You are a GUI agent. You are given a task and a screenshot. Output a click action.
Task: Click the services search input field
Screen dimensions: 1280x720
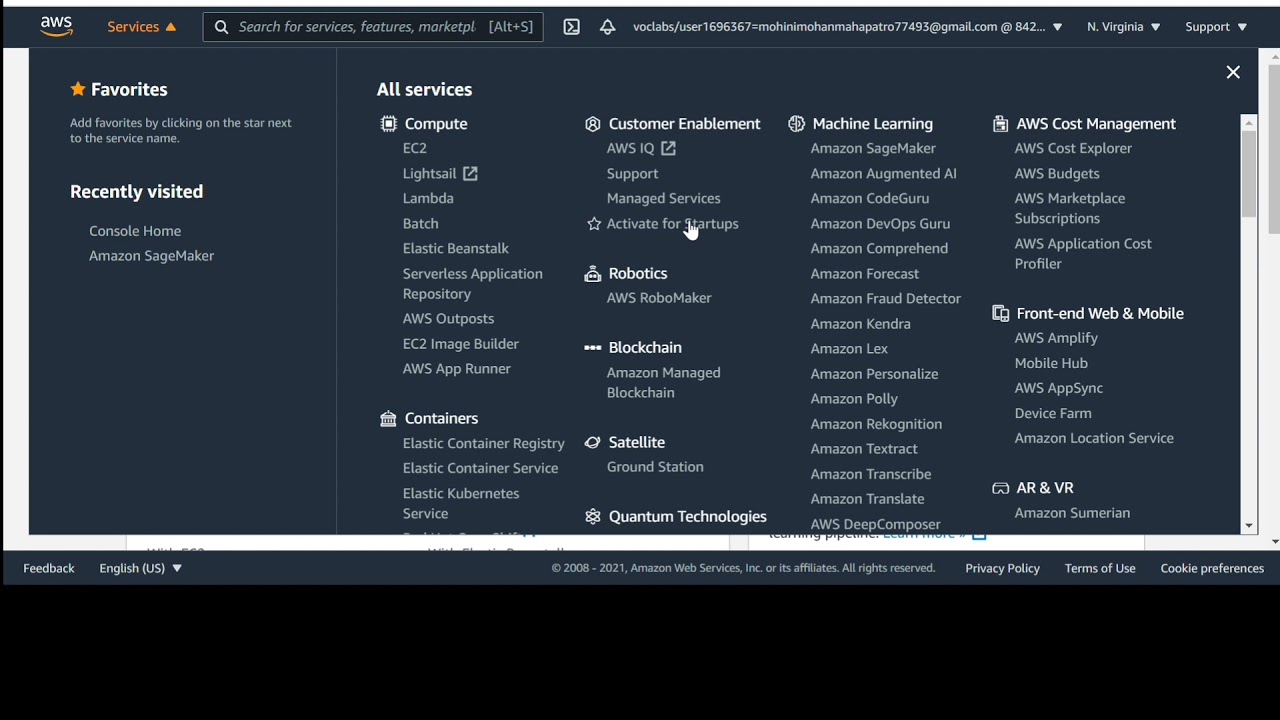point(373,27)
